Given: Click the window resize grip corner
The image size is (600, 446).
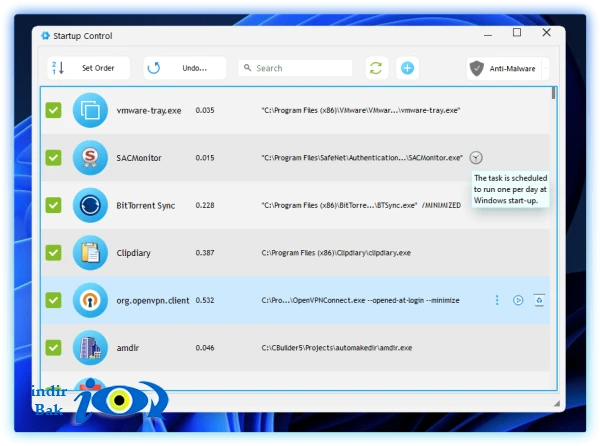Looking at the screenshot, I should click(x=557, y=404).
